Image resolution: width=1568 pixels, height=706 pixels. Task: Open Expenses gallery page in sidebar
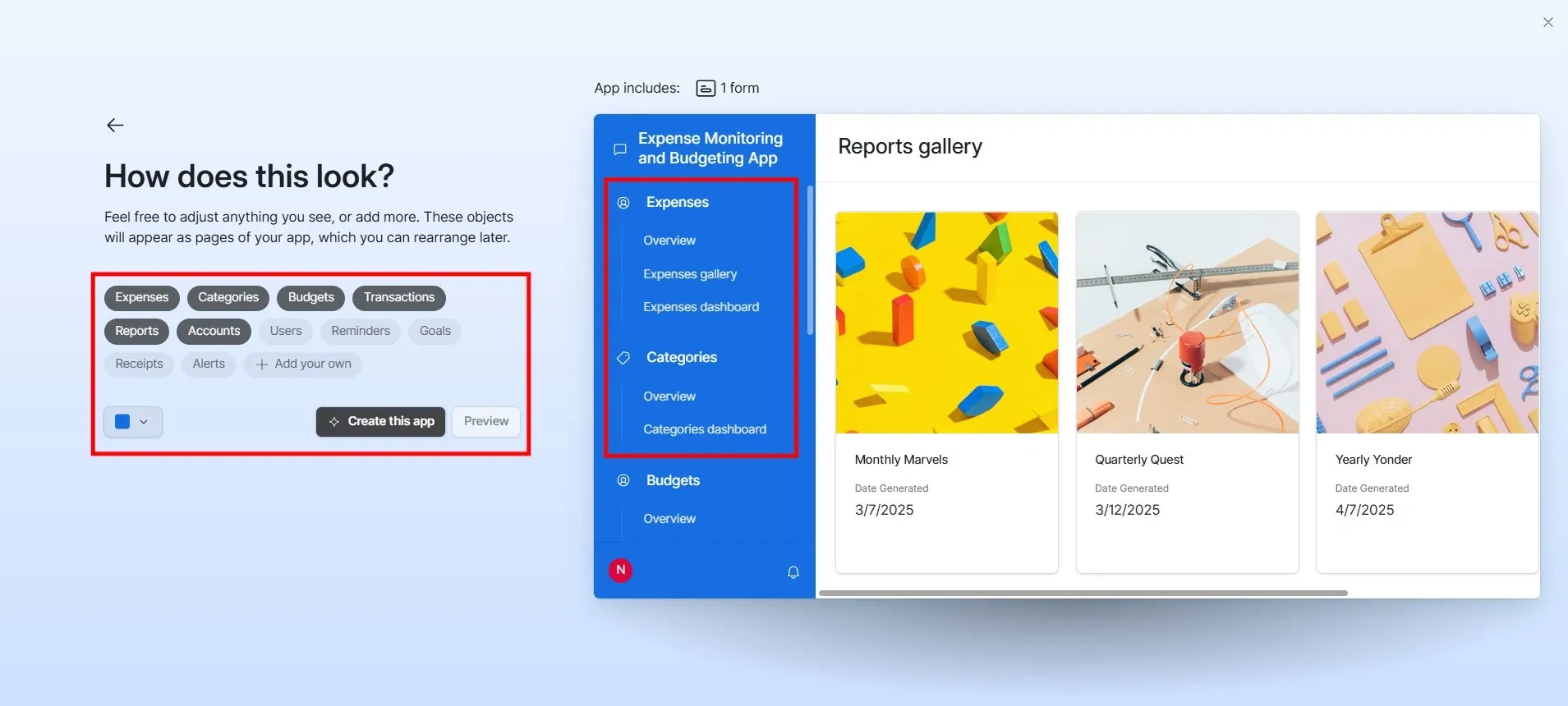click(x=690, y=274)
